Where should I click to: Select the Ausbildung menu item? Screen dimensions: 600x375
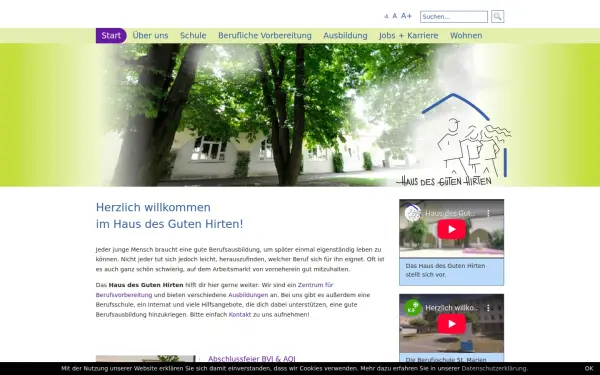click(x=345, y=36)
